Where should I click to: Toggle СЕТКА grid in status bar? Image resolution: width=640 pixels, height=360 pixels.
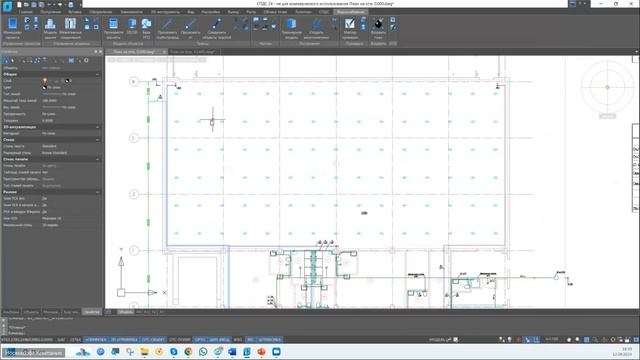pos(75,340)
